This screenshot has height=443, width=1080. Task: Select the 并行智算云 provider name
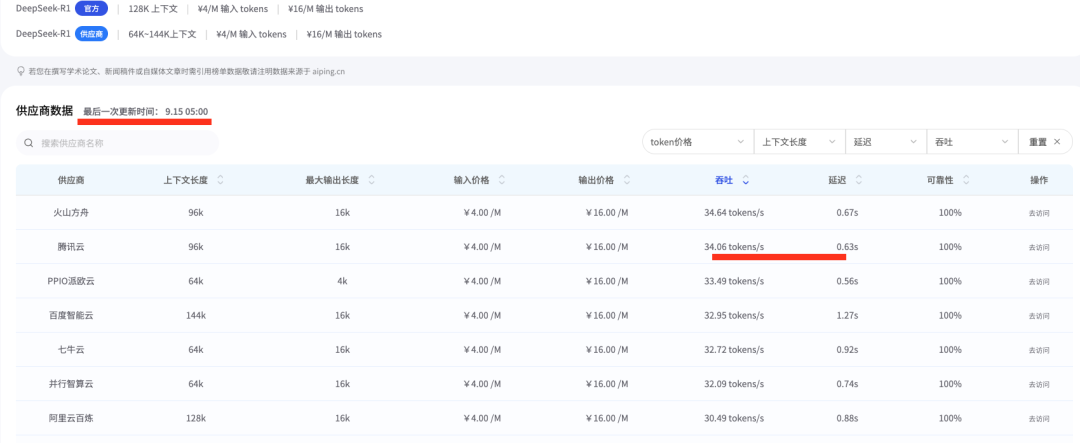tap(72, 384)
